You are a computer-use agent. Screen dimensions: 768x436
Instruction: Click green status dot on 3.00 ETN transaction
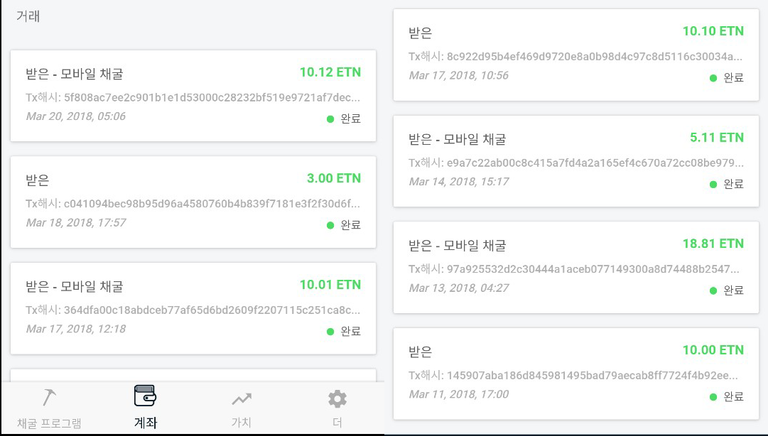(330, 225)
